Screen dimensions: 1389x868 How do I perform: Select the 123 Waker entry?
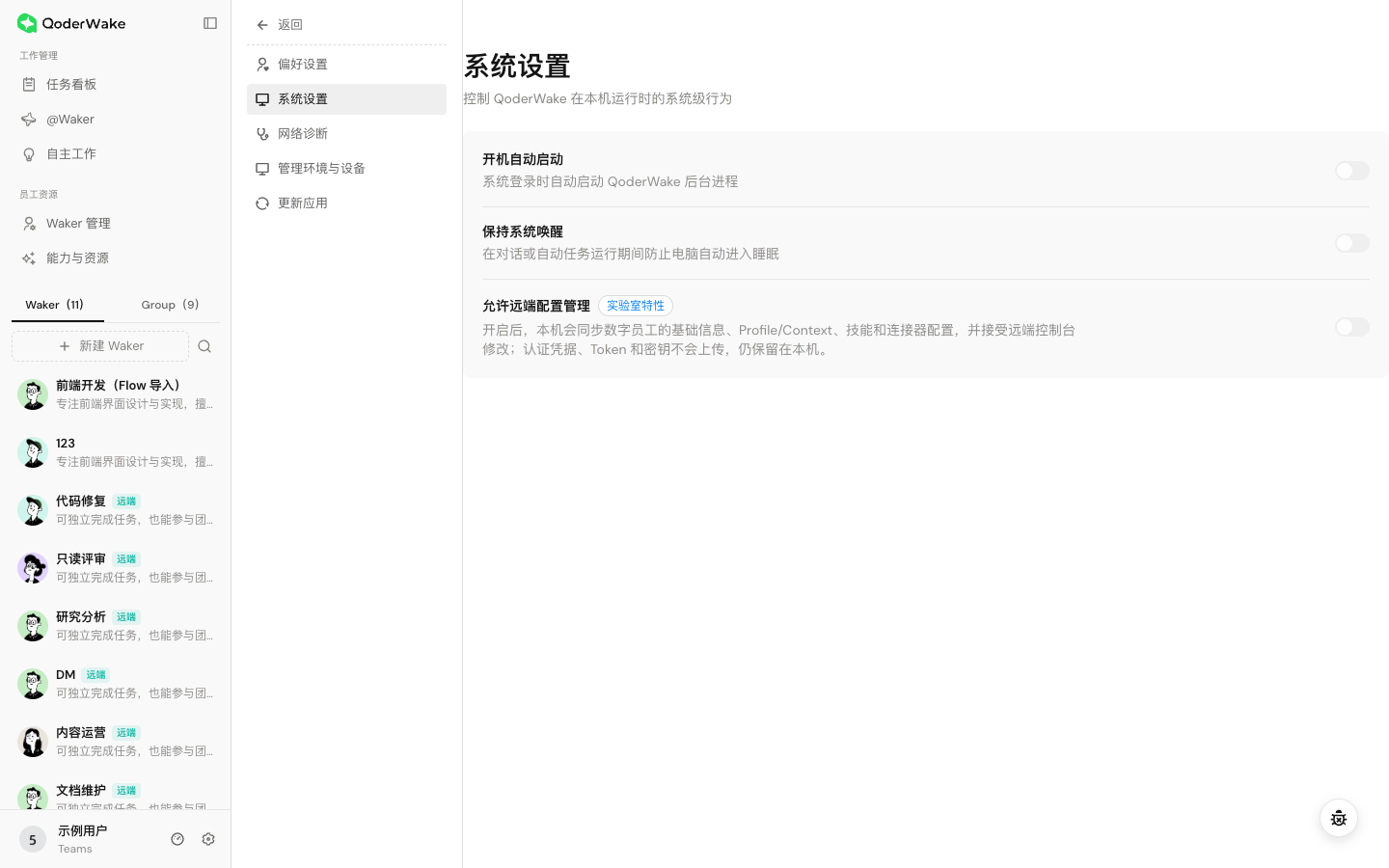coord(116,452)
